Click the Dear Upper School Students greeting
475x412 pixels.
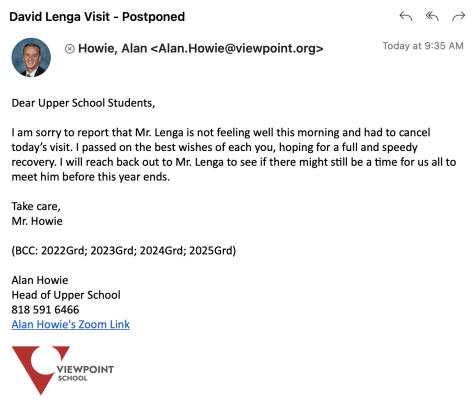click(x=83, y=103)
